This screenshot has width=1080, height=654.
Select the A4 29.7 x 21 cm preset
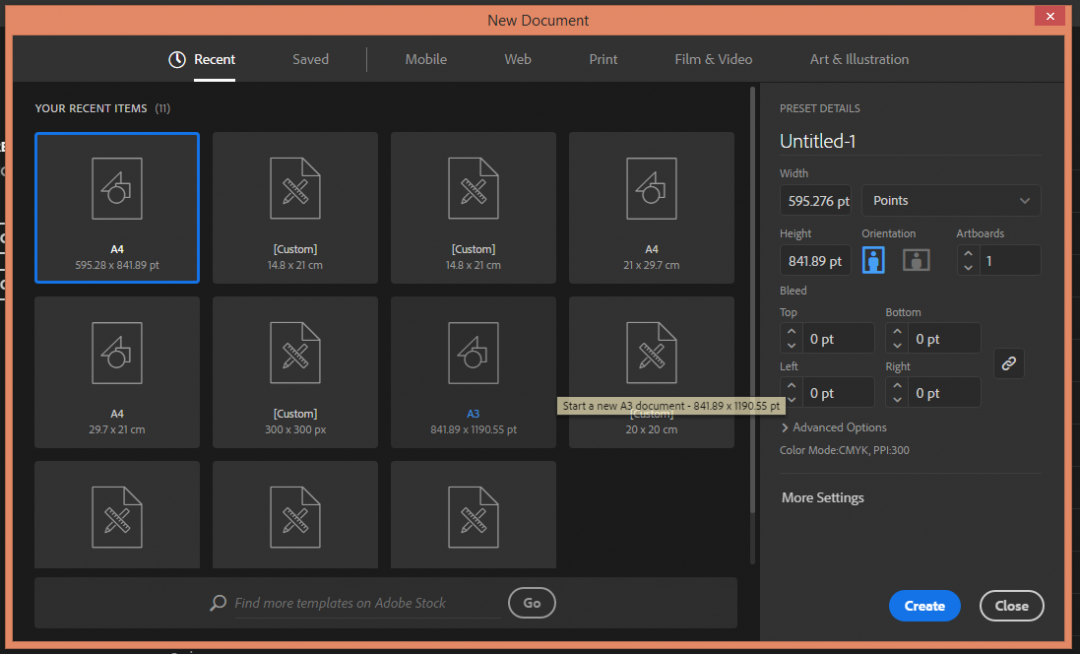(117, 372)
